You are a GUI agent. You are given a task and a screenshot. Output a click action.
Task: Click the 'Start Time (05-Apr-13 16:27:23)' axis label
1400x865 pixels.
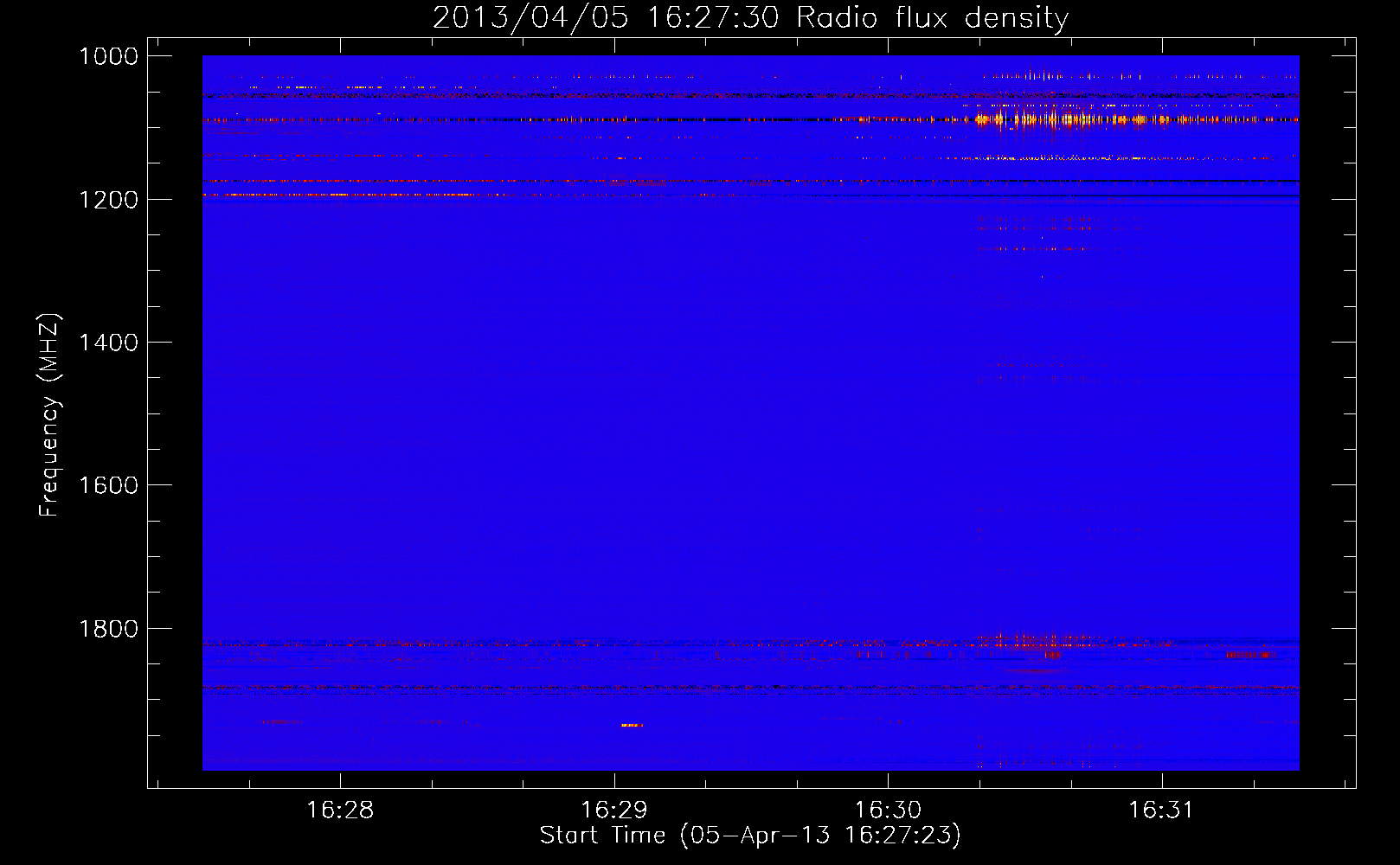750,836
